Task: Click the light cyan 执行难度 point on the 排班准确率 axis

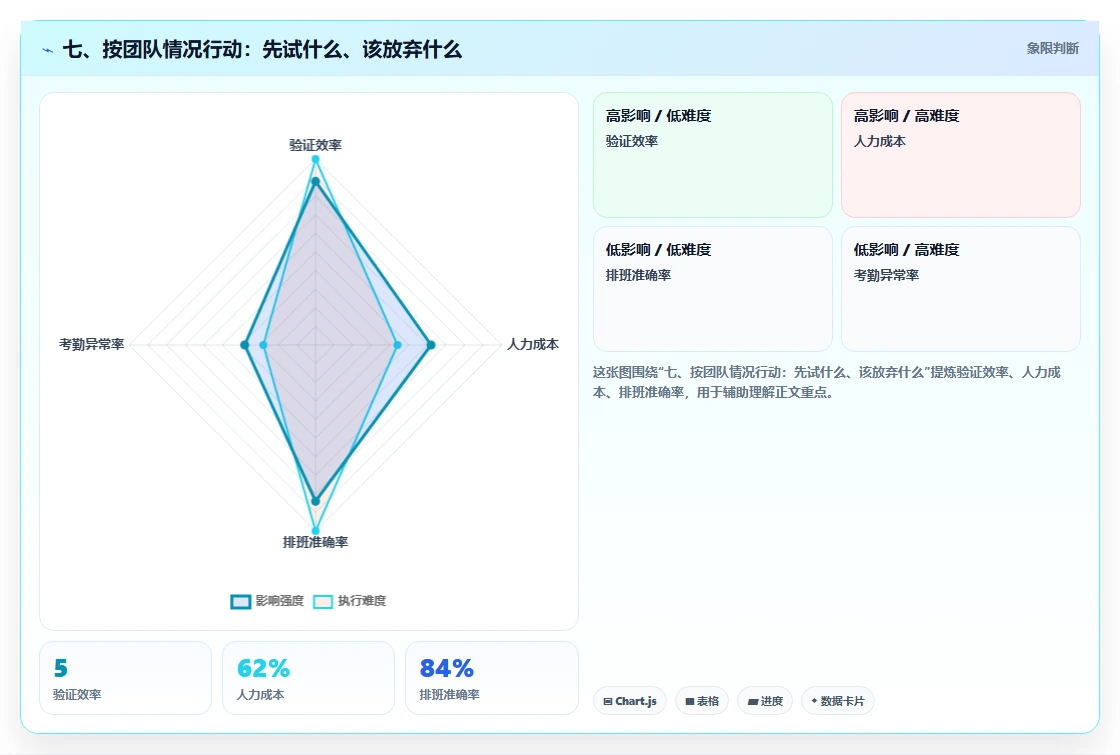Action: point(315,531)
